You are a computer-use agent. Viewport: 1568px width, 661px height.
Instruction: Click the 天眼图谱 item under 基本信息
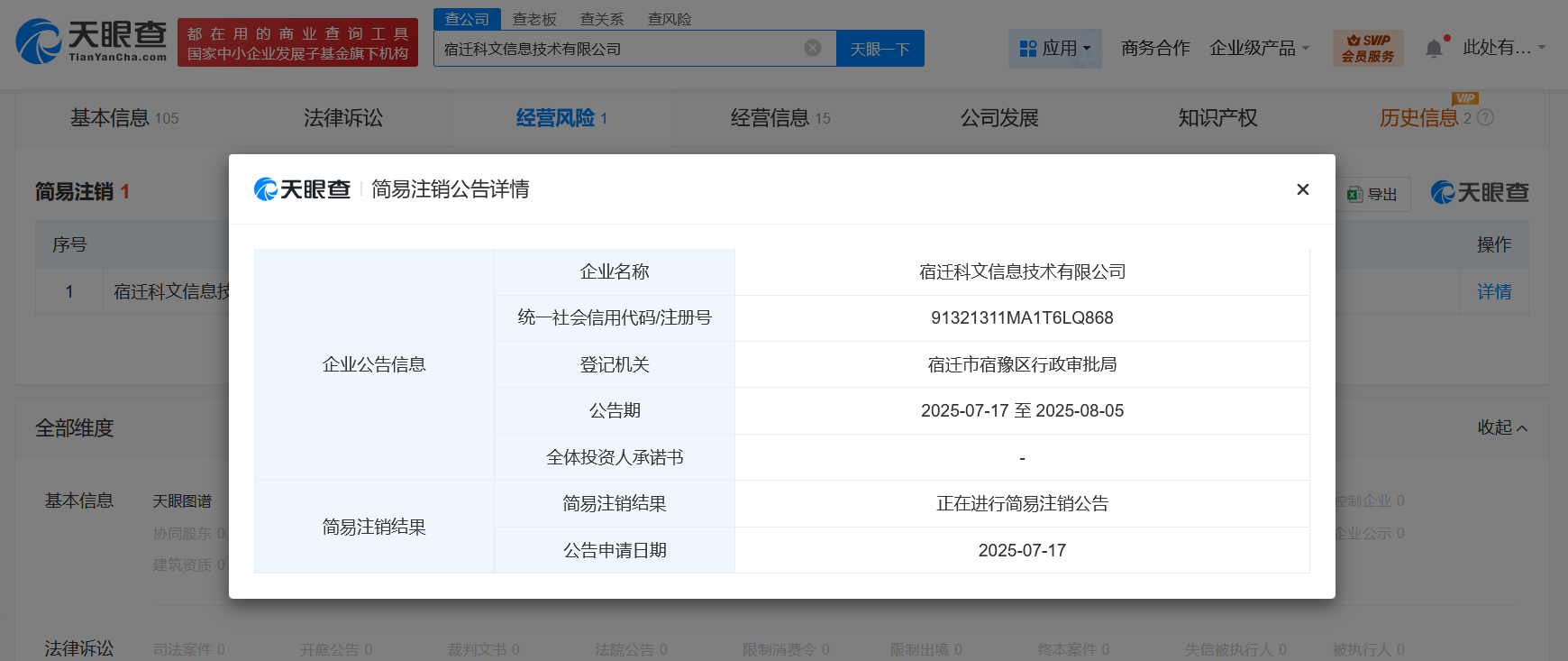tap(182, 501)
